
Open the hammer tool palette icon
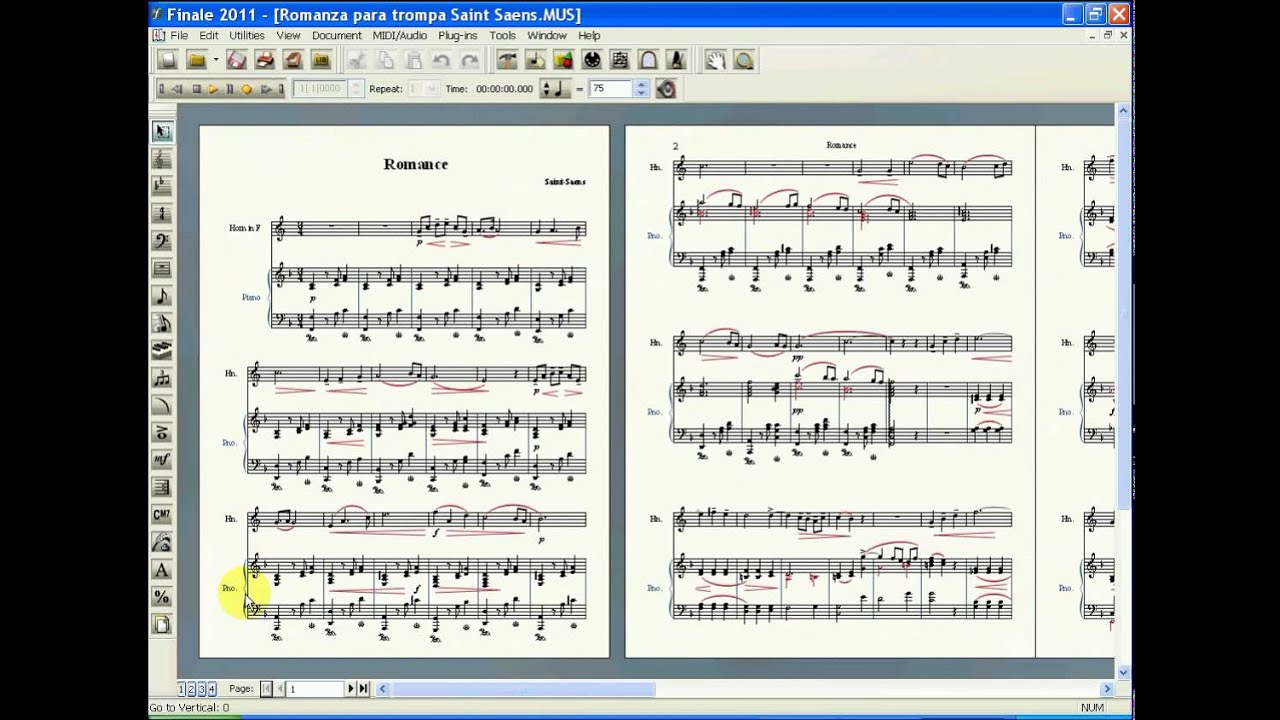coord(507,60)
